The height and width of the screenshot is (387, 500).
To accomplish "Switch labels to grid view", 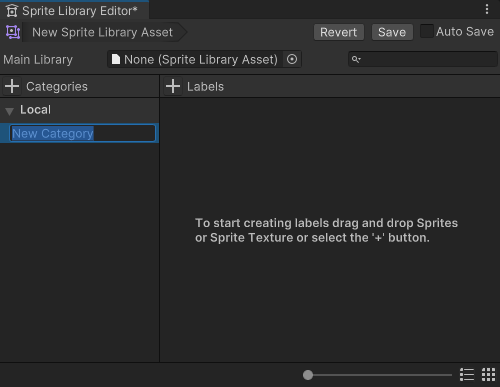I will (x=488, y=375).
